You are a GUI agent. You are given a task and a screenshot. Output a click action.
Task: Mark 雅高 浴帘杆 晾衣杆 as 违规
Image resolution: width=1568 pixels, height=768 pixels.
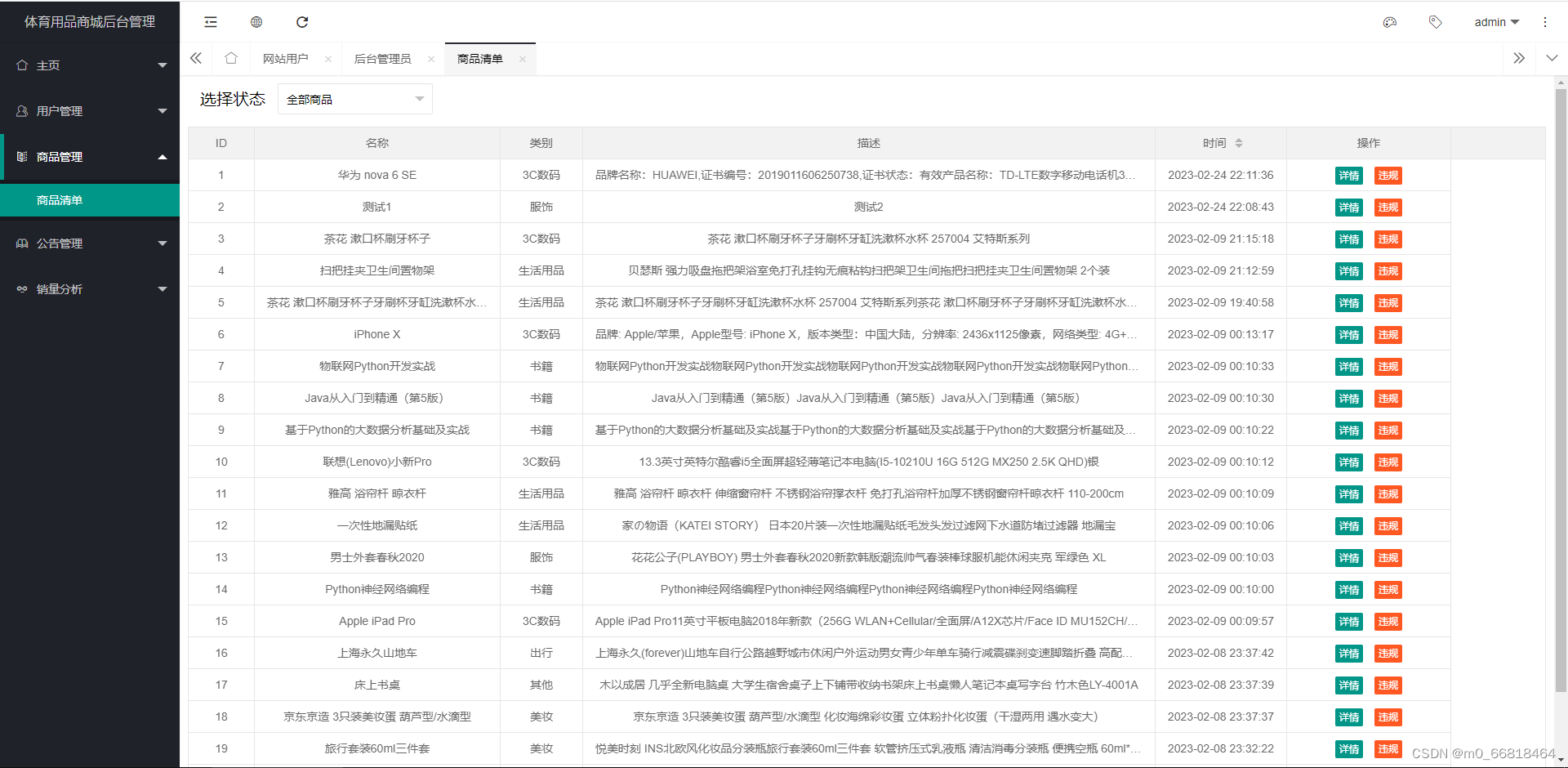1388,494
